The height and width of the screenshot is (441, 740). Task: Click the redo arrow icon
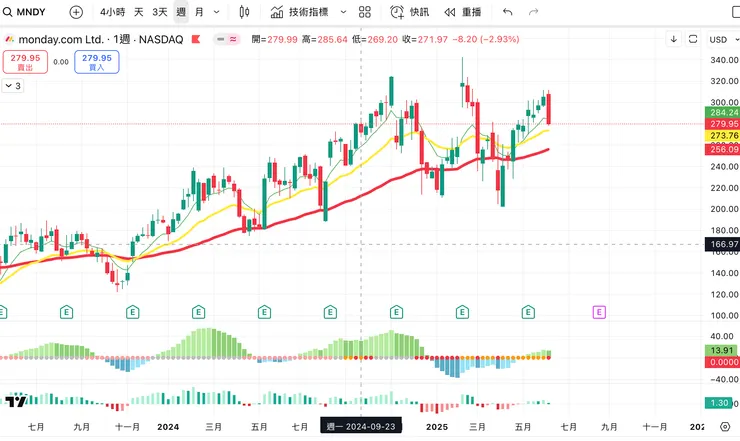533,12
